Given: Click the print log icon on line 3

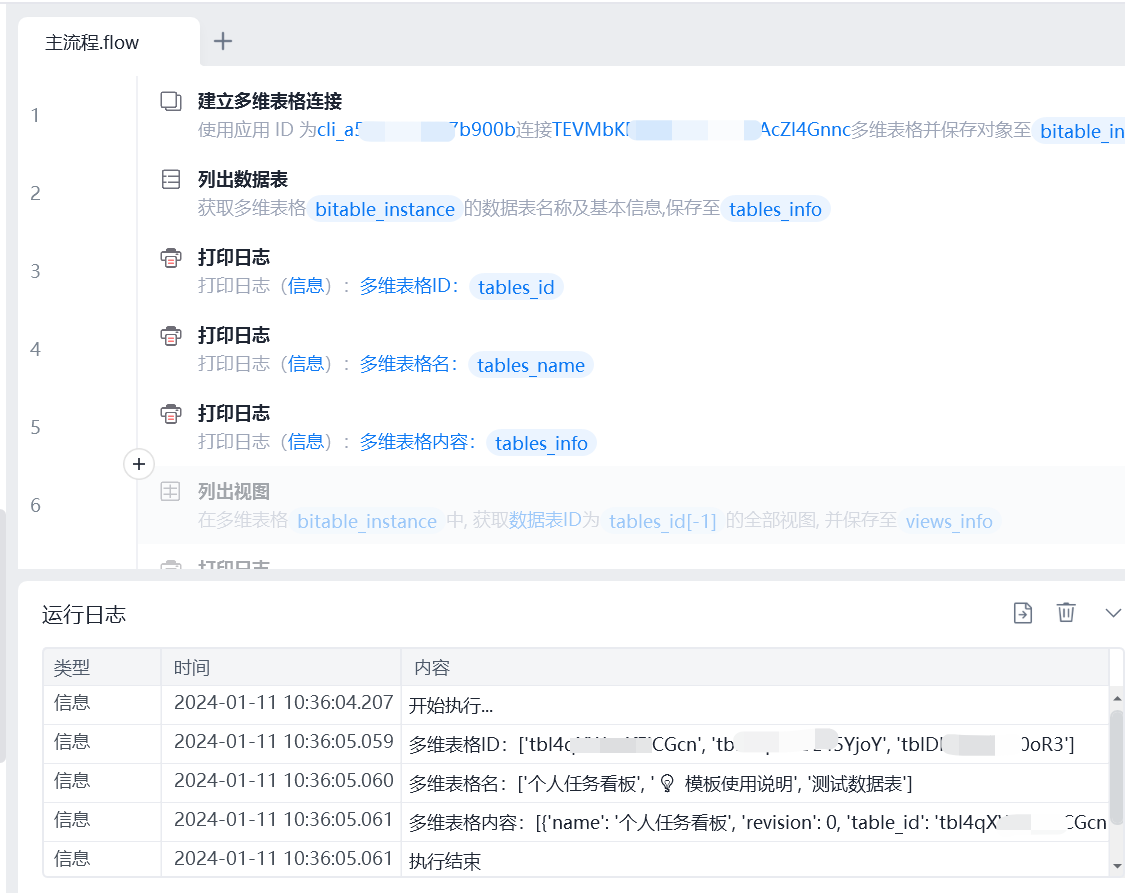Looking at the screenshot, I should pos(171,257).
